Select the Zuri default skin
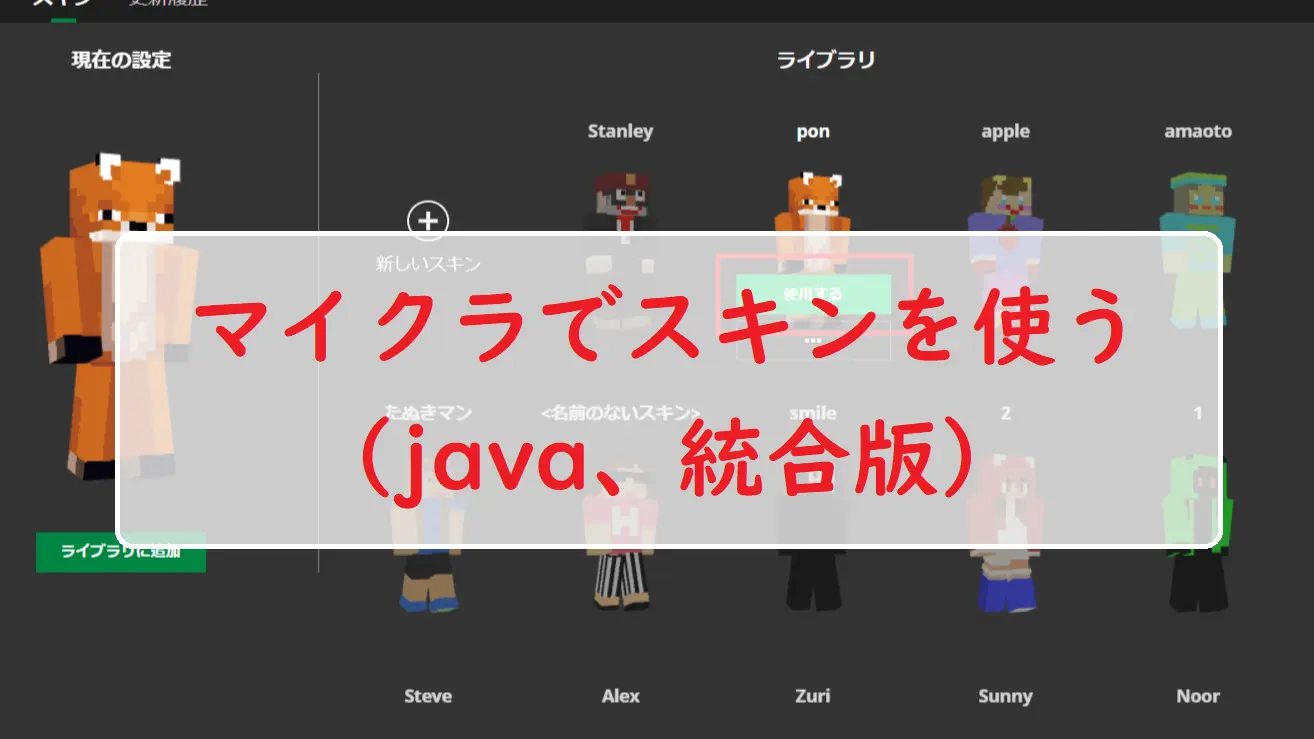This screenshot has height=739, width=1314. [x=812, y=696]
